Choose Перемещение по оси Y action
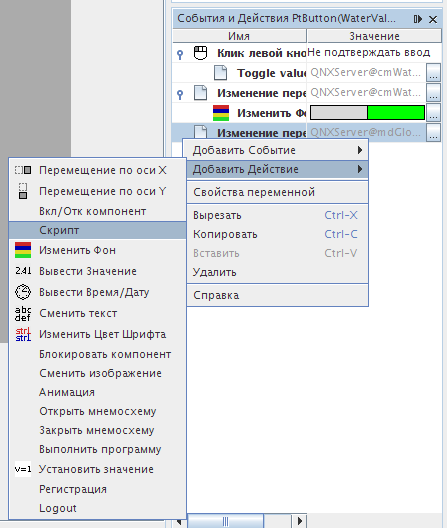This screenshot has width=447, height=528. [x=98, y=191]
